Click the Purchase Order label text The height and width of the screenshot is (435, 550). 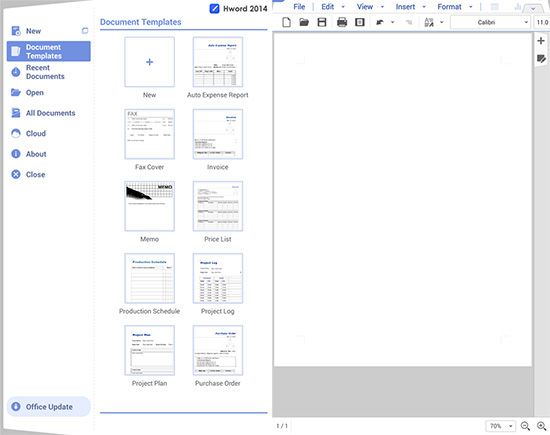[217, 383]
